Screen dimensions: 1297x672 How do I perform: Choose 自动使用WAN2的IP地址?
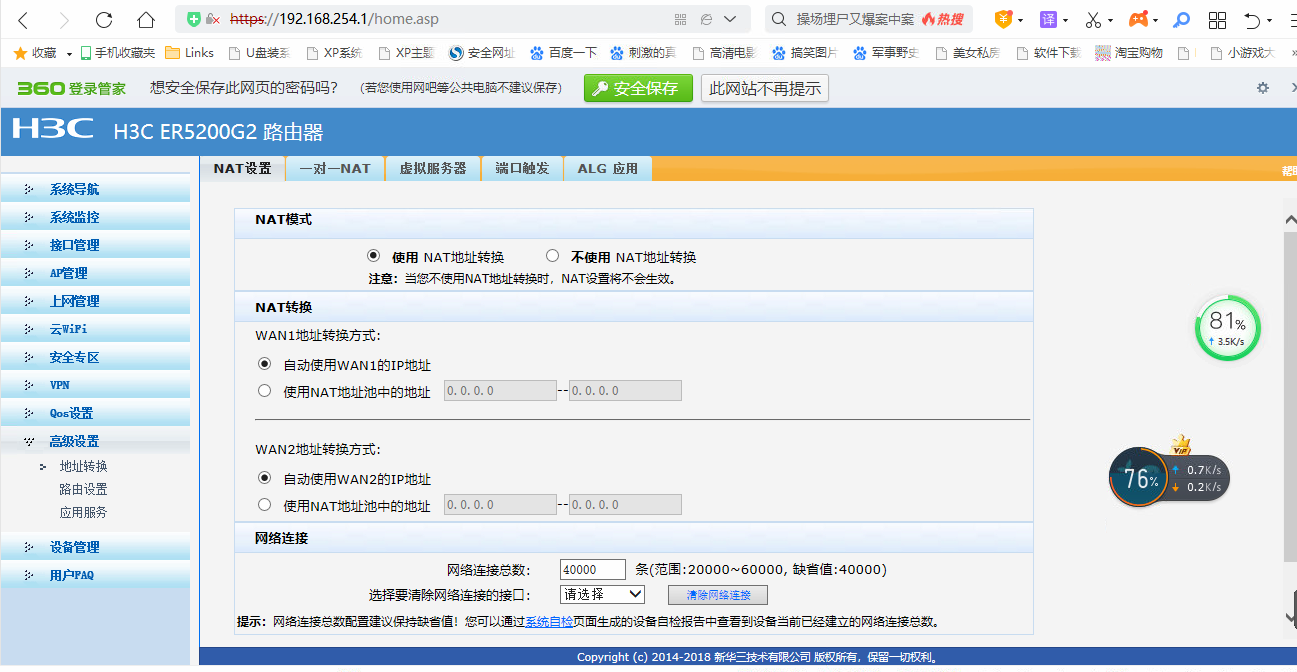coord(264,478)
